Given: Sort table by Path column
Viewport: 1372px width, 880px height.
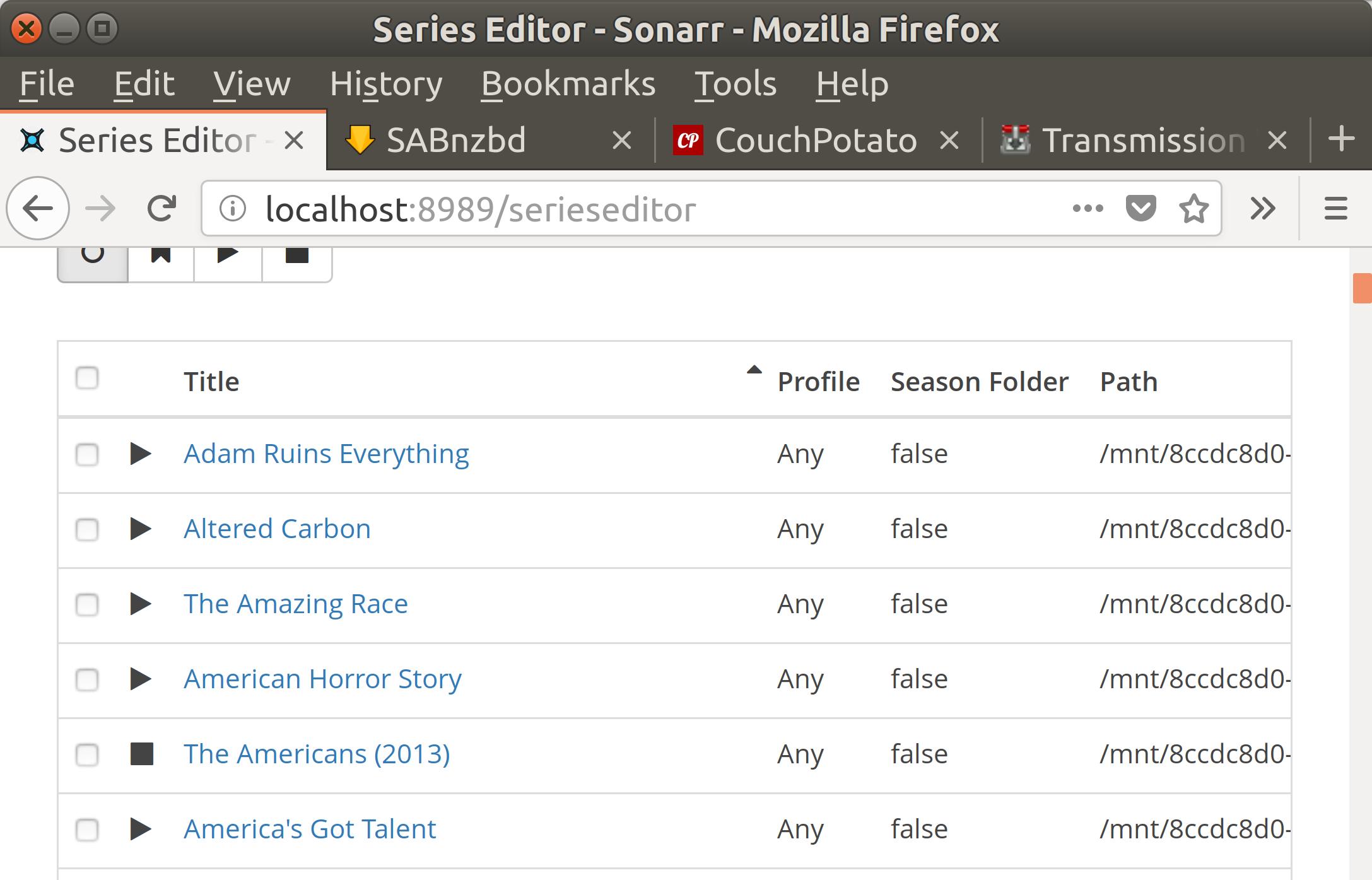Looking at the screenshot, I should tap(1129, 382).
